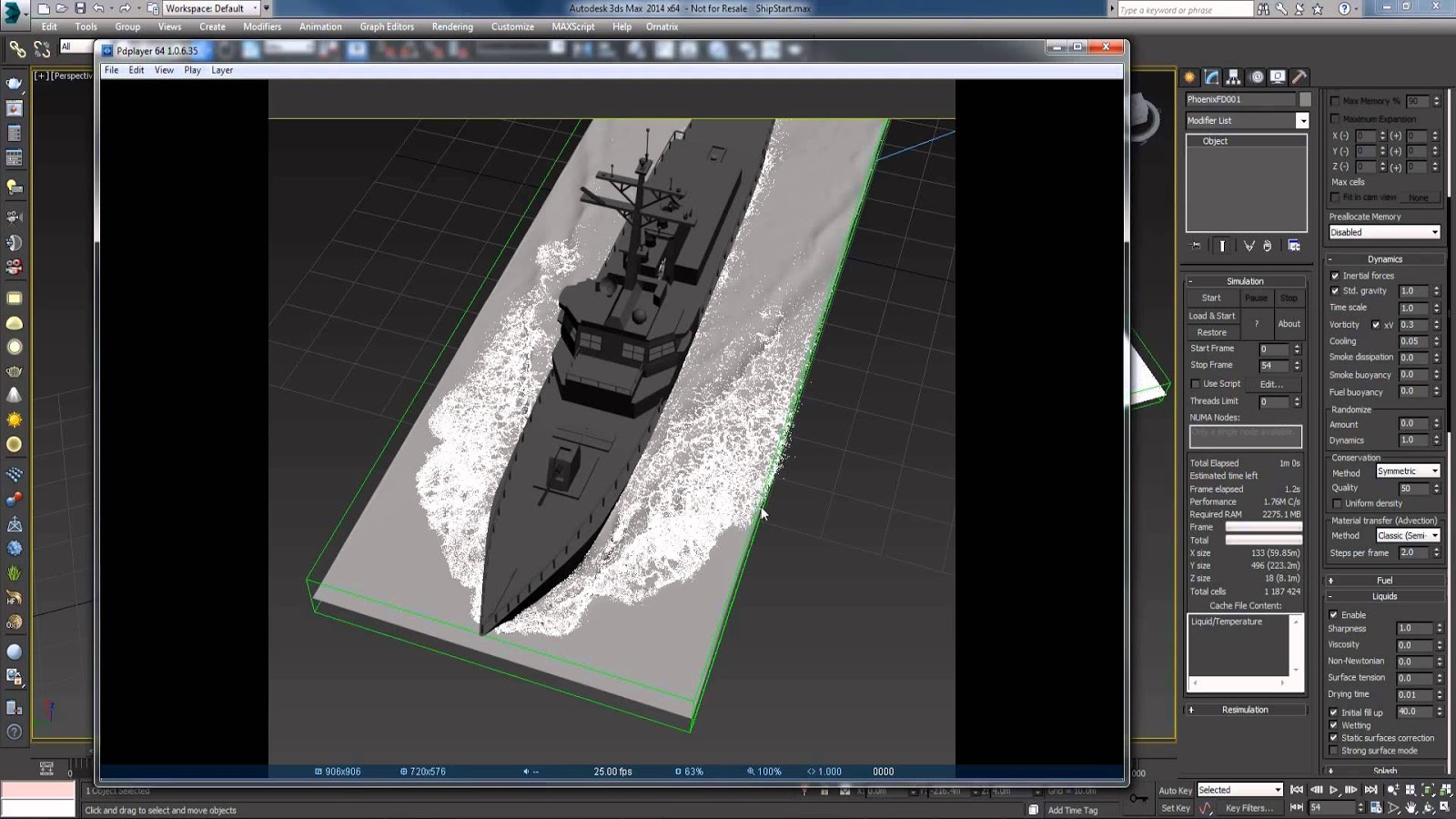Enable the Use Script checkbox
Image resolution: width=1456 pixels, height=819 pixels.
click(x=1196, y=383)
